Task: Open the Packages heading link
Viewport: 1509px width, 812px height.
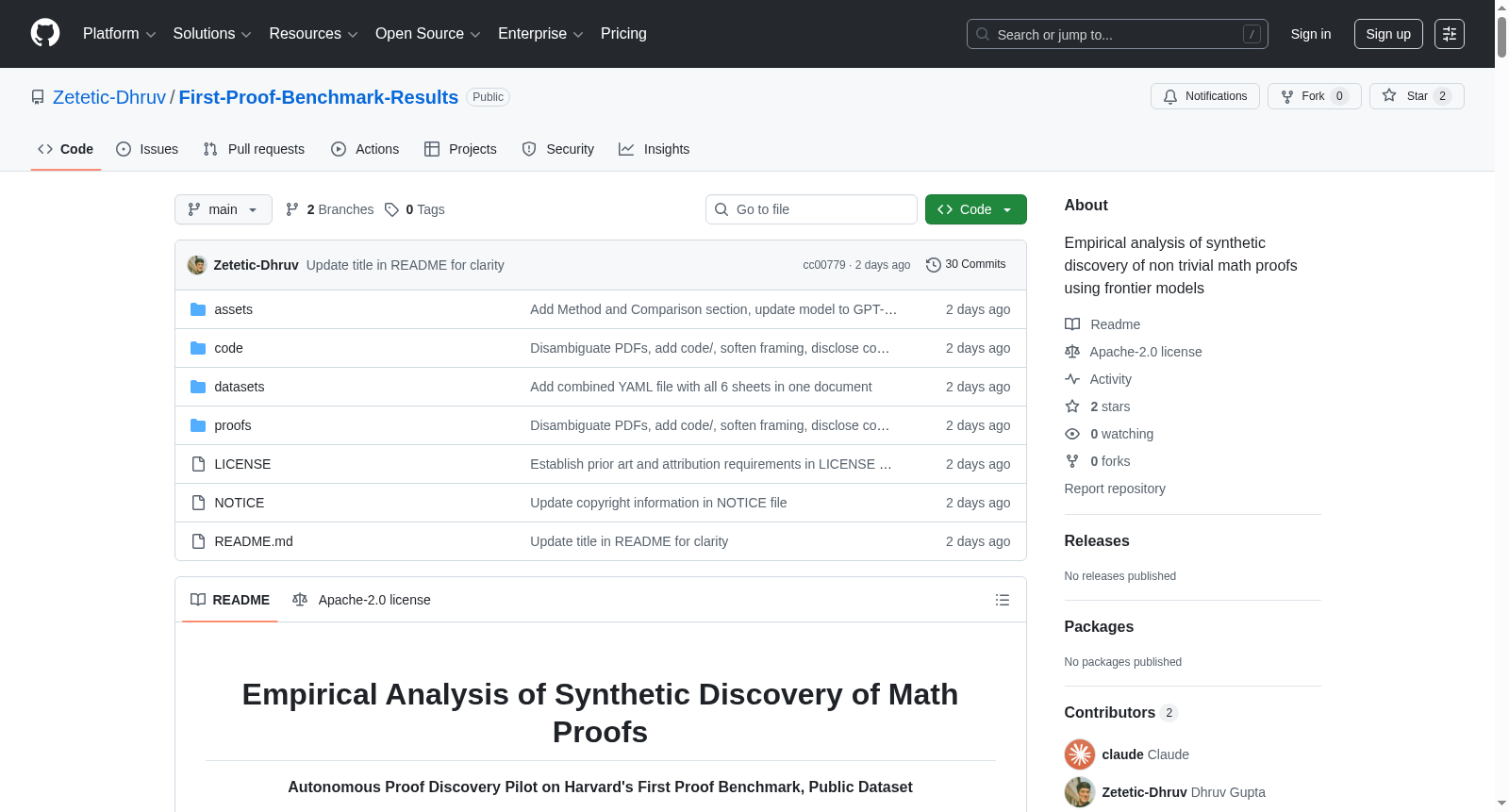Action: pyautogui.click(x=1099, y=626)
